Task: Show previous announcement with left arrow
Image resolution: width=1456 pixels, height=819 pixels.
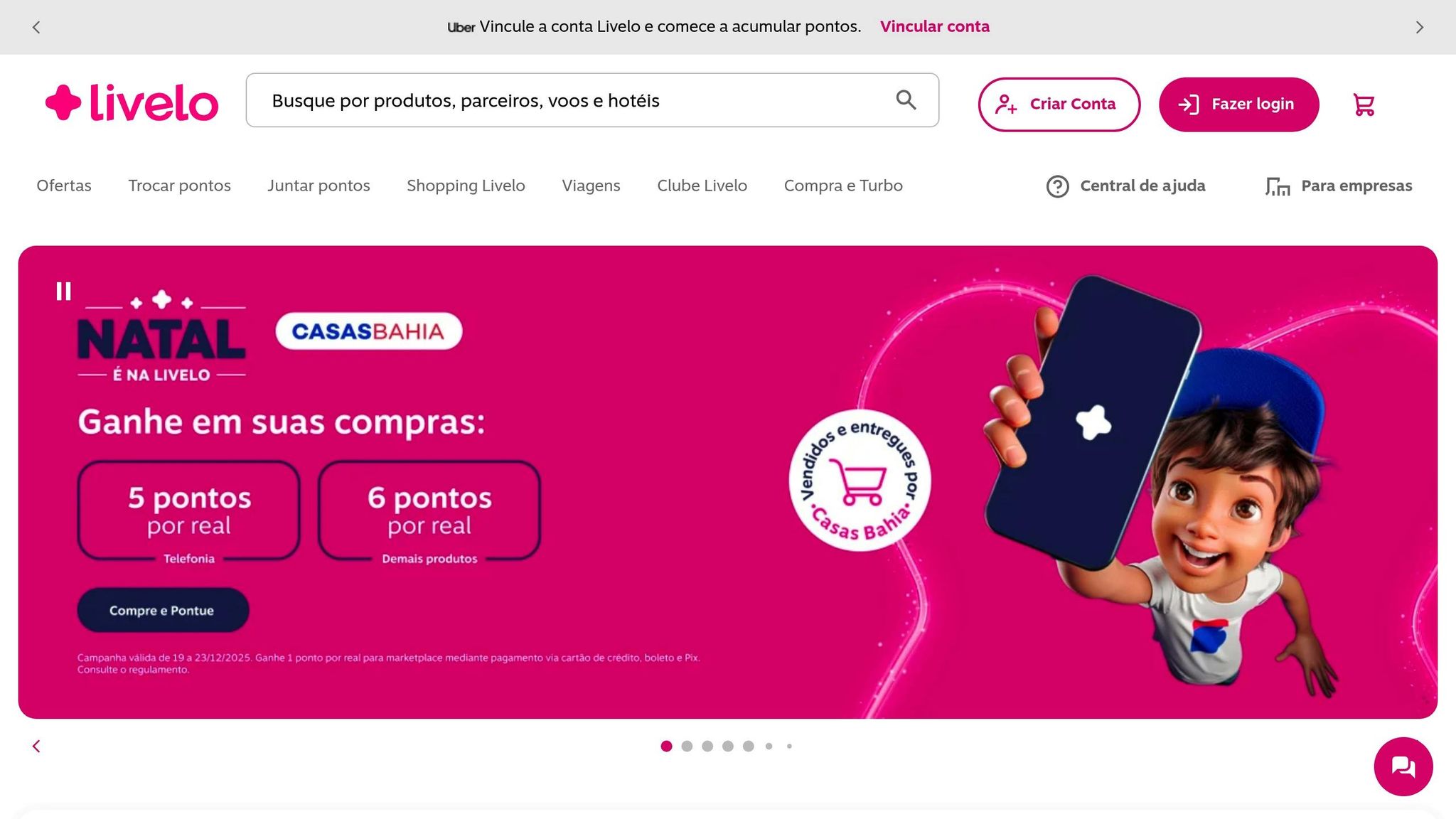Action: click(x=36, y=27)
